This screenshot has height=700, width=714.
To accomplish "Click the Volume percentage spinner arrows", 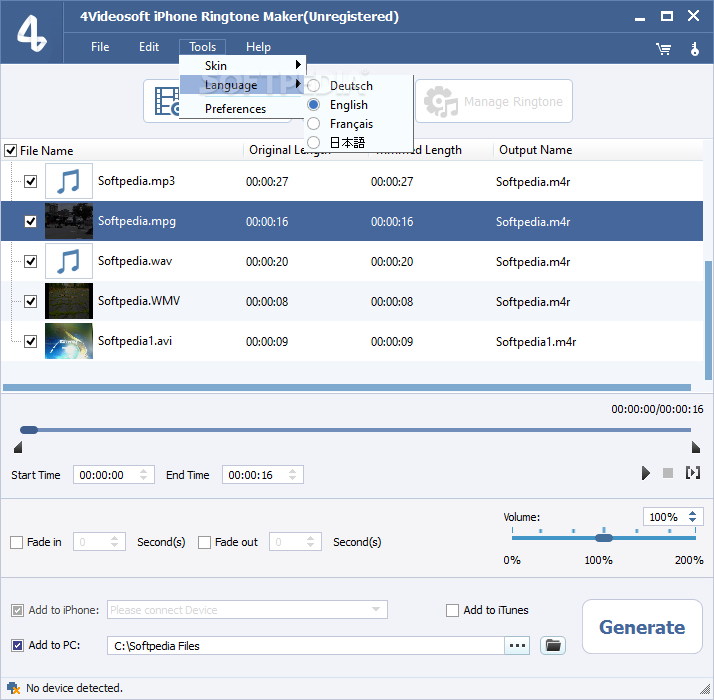I will (x=692, y=516).
